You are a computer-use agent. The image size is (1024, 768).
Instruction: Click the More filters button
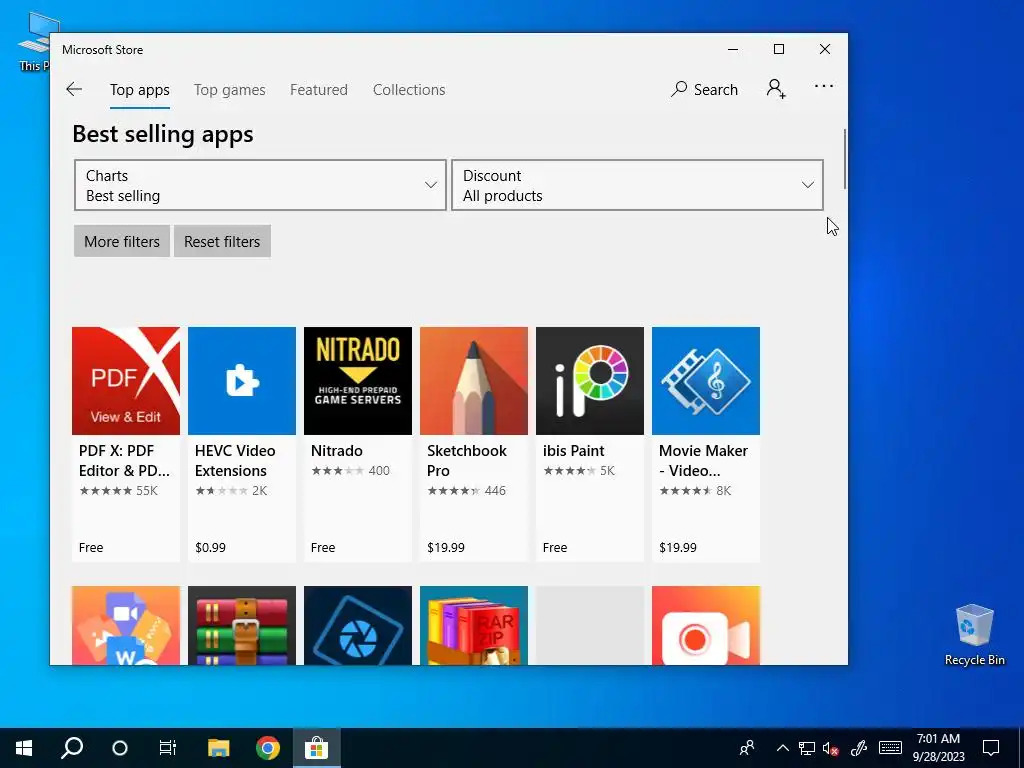[x=122, y=242]
